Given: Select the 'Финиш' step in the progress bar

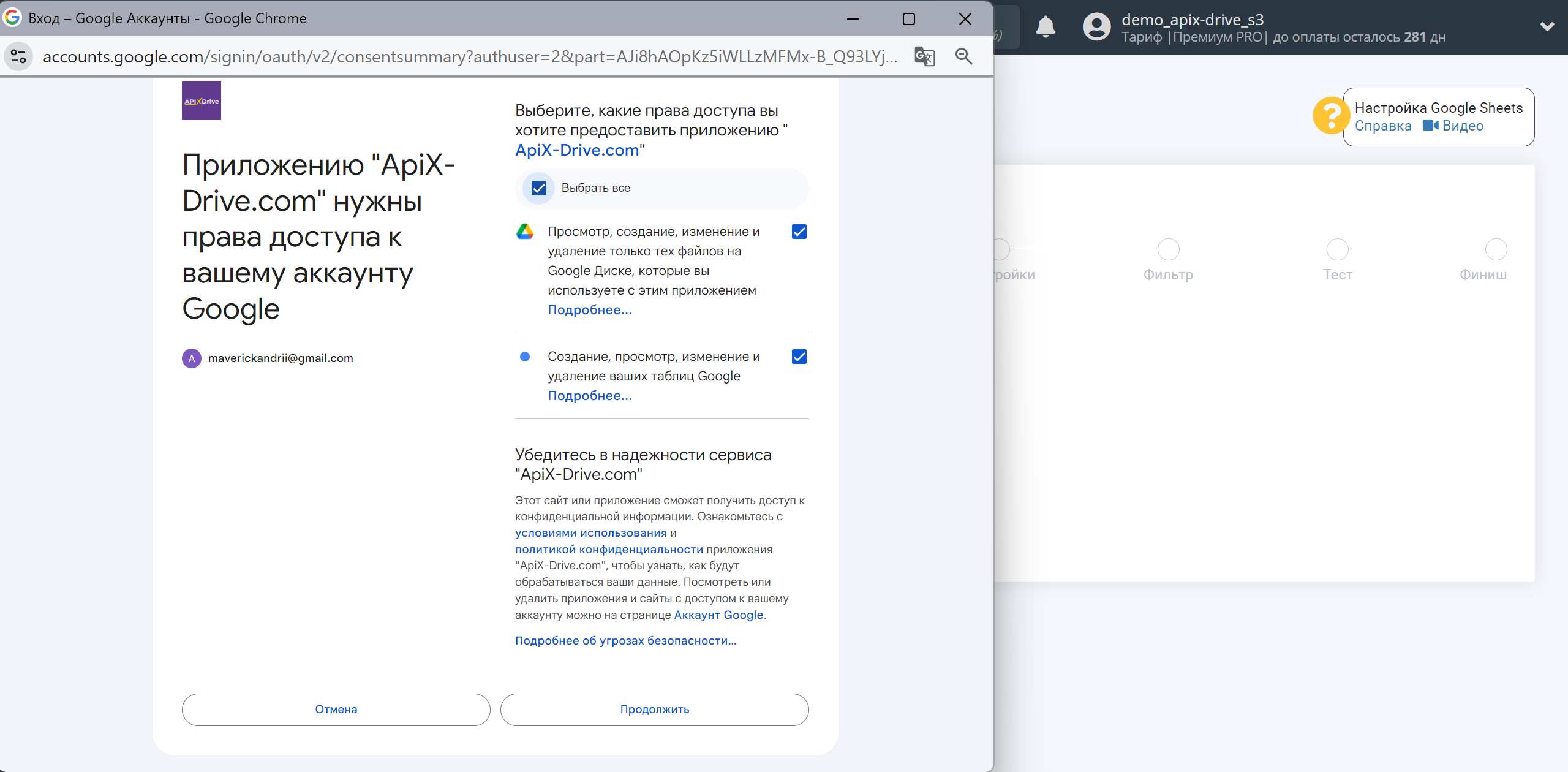Looking at the screenshot, I should tap(1496, 249).
